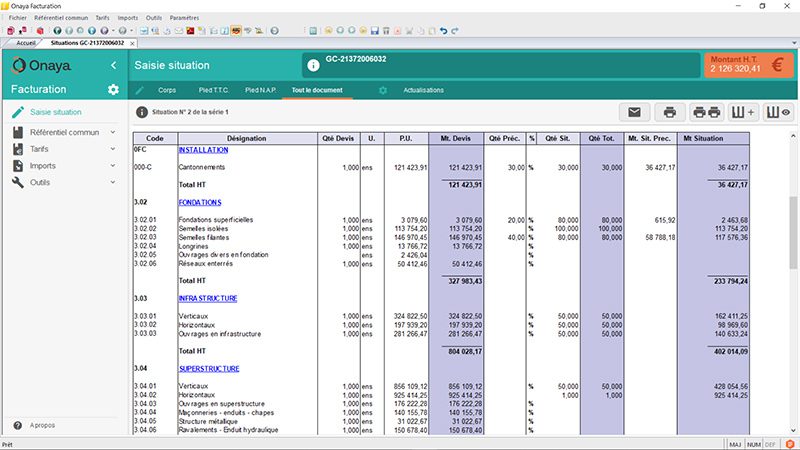Click the double printer print button
Viewport: 800px width, 450px height.
click(x=707, y=112)
